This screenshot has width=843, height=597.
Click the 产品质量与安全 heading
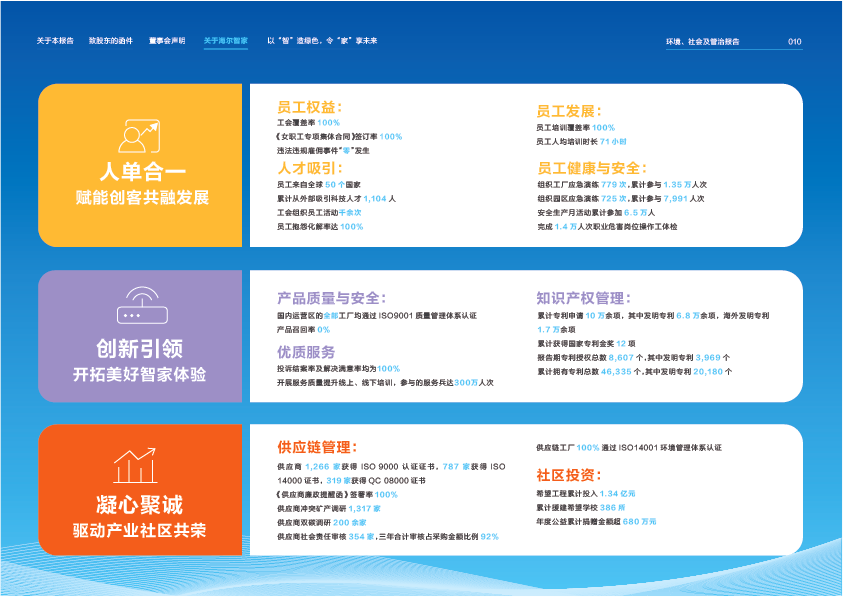tap(331, 298)
